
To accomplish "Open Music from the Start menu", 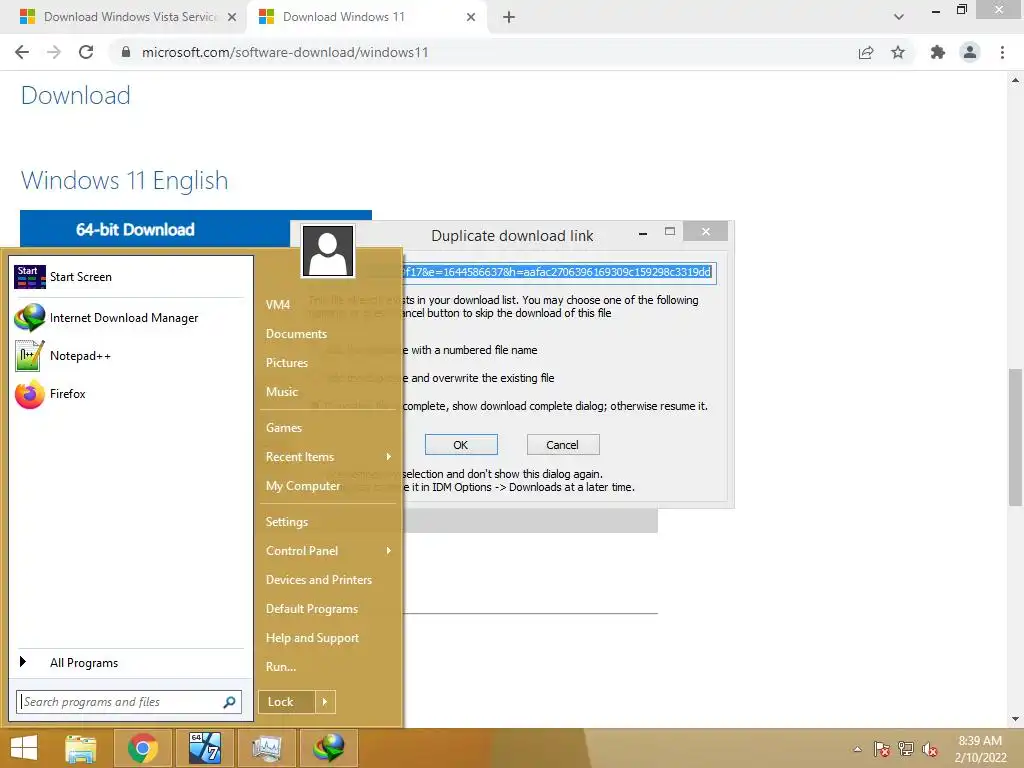I will point(281,392).
